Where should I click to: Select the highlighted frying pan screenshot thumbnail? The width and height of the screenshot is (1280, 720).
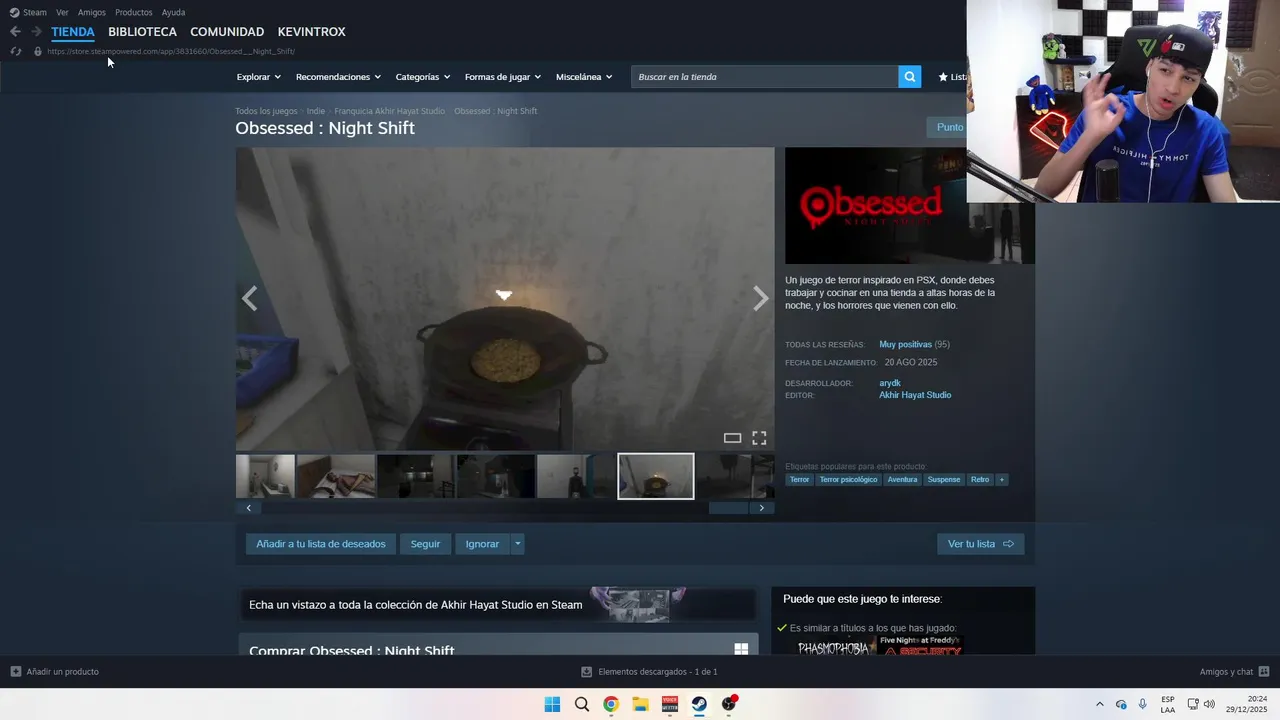pyautogui.click(x=656, y=476)
